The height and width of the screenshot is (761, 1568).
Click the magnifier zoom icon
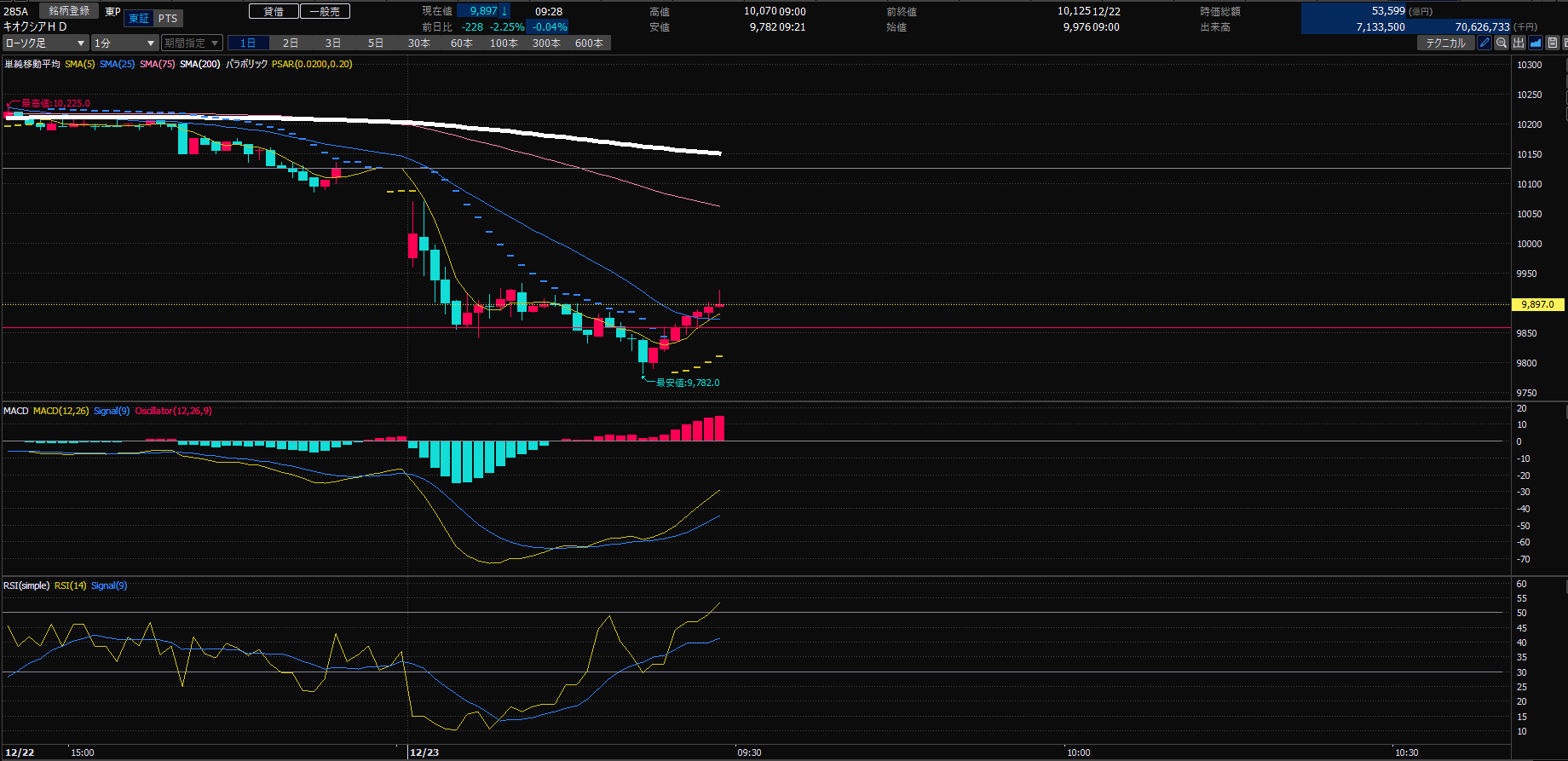(1502, 43)
